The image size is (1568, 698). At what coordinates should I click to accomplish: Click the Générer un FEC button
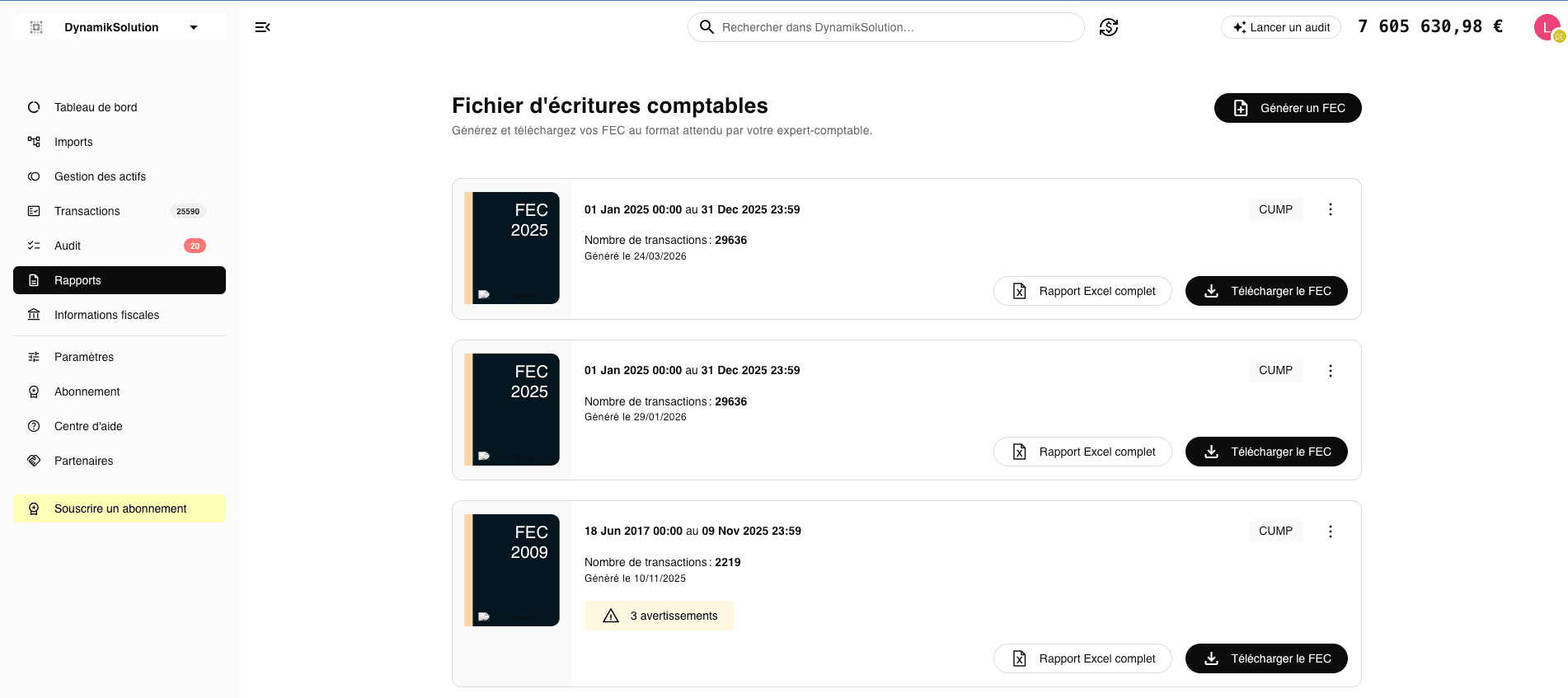pos(1288,108)
